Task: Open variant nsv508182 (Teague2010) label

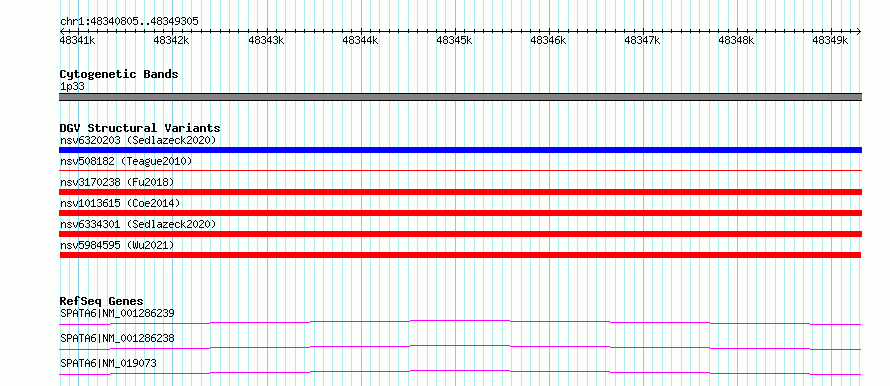Action: pyautogui.click(x=126, y=162)
